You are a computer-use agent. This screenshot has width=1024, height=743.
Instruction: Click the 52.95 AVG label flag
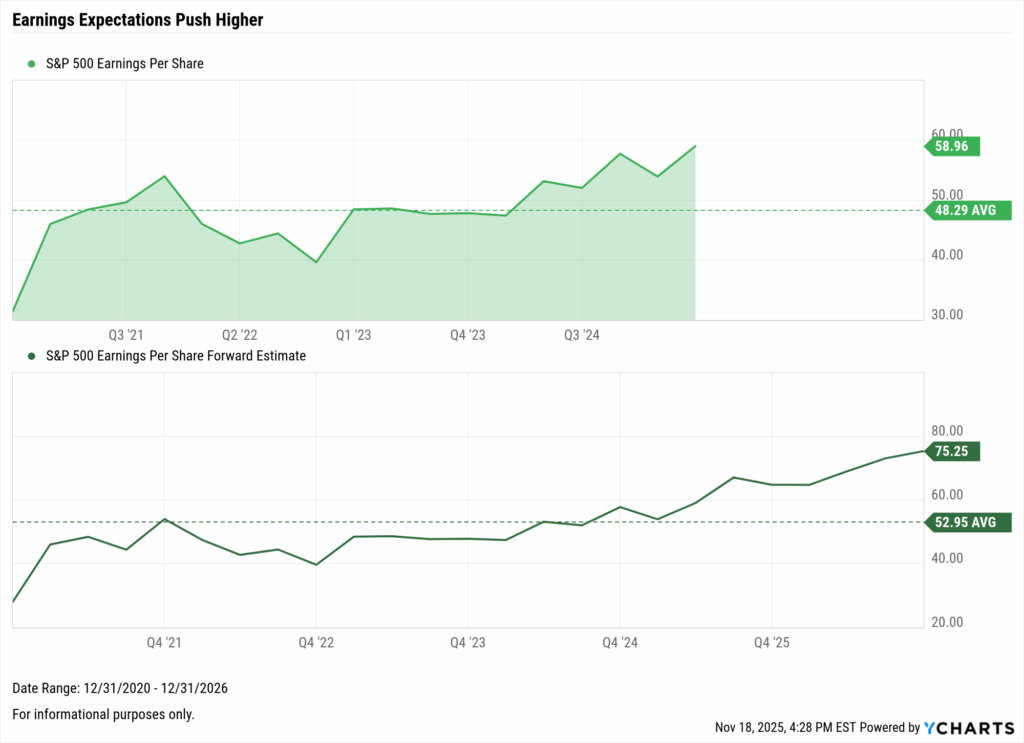[964, 522]
